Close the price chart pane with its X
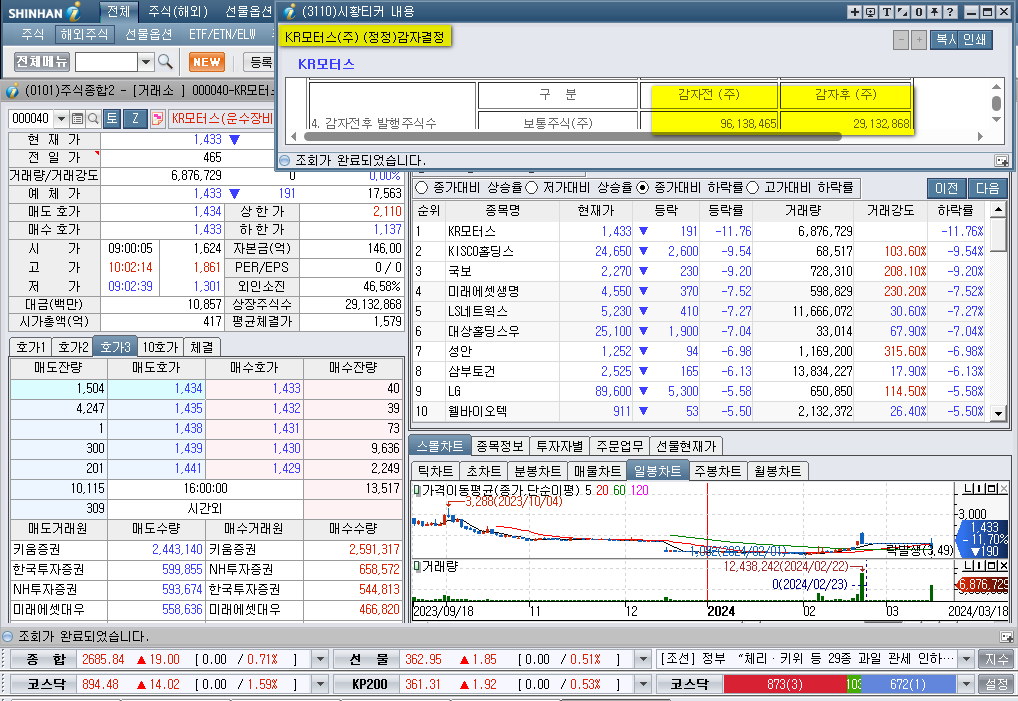This screenshot has width=1018, height=701. click(x=1004, y=488)
